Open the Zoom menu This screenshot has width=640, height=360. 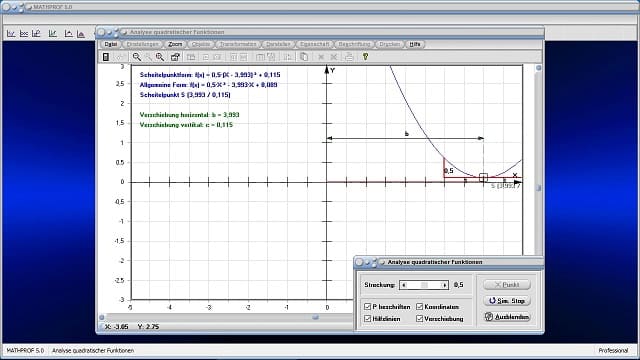(175, 44)
